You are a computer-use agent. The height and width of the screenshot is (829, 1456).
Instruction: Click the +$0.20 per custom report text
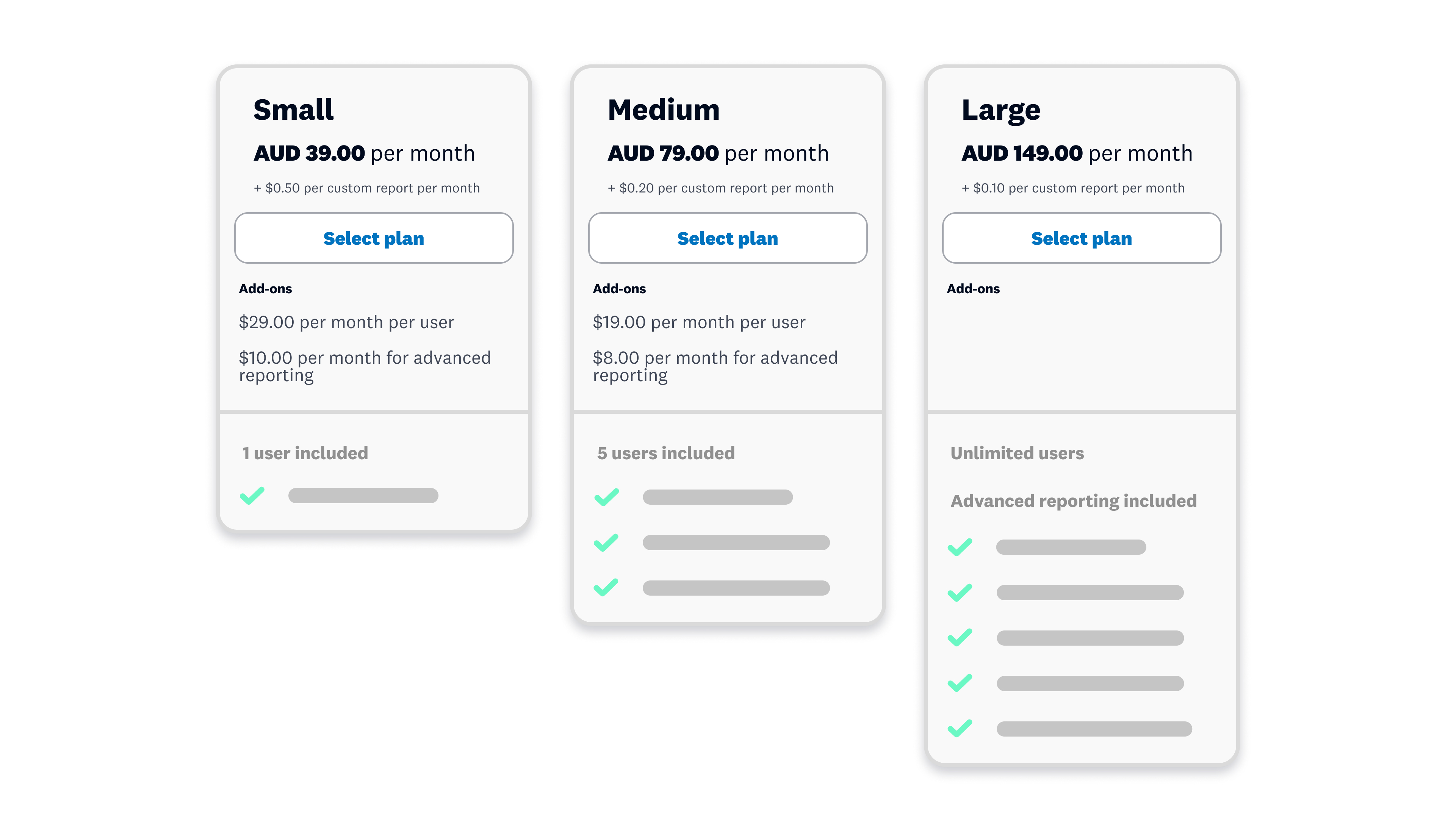coord(720,188)
